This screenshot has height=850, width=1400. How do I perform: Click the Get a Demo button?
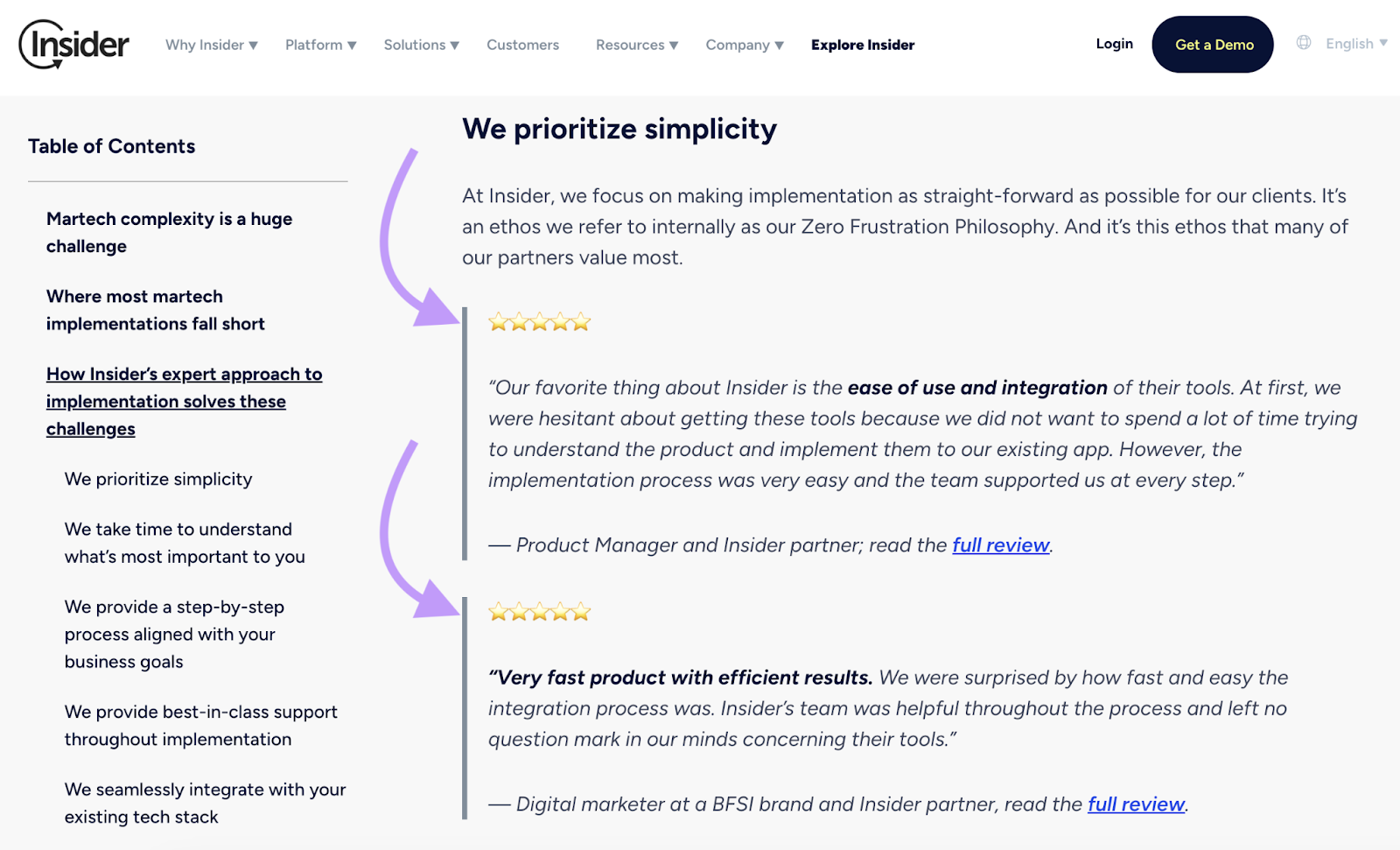[x=1212, y=44]
